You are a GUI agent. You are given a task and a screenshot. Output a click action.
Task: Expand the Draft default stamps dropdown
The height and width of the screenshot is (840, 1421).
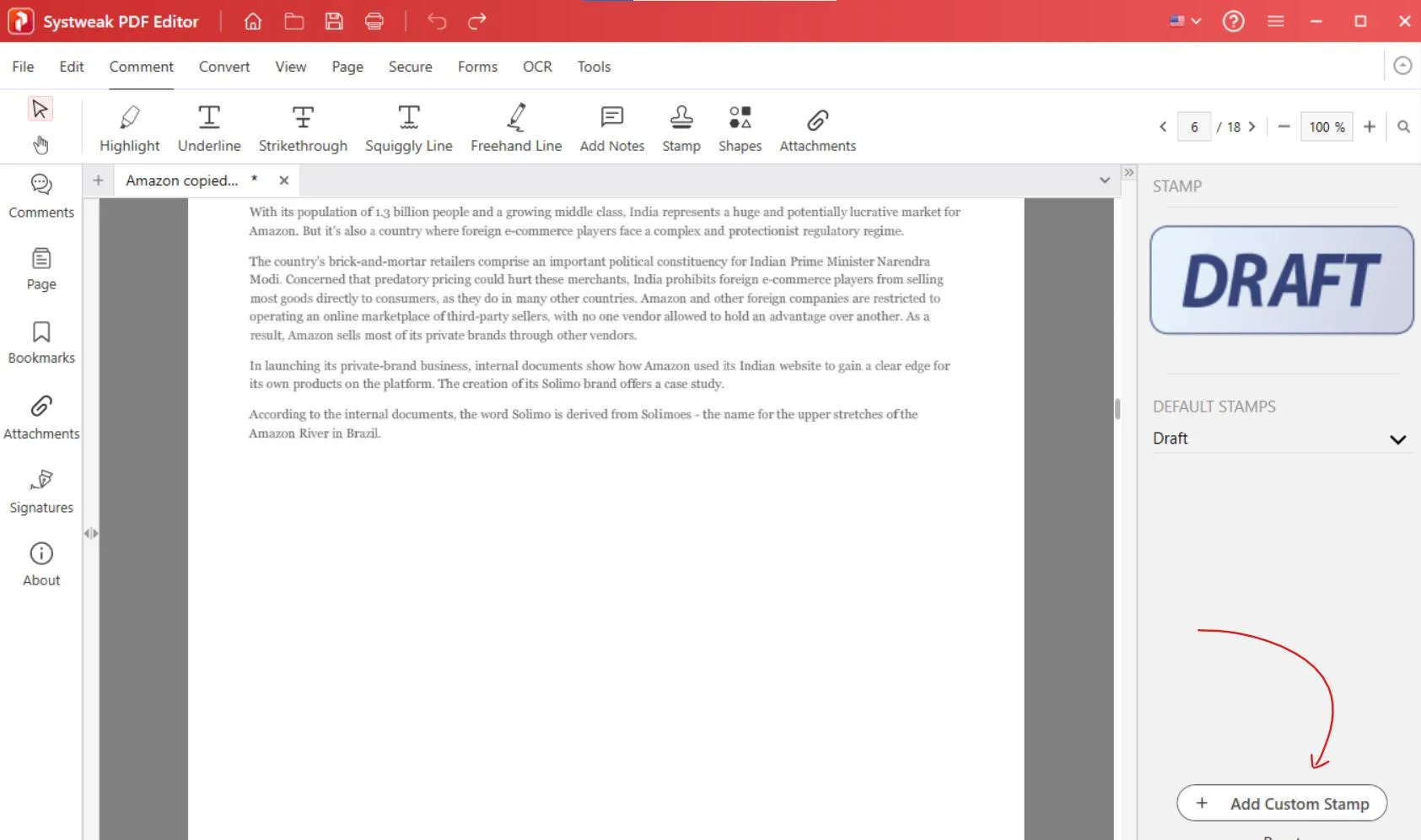click(1397, 439)
